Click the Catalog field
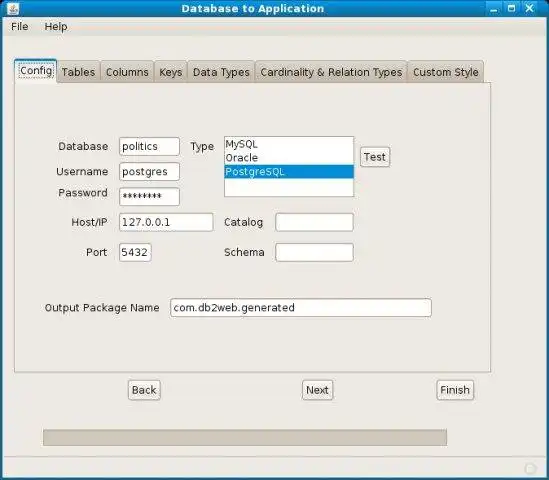 click(x=314, y=222)
